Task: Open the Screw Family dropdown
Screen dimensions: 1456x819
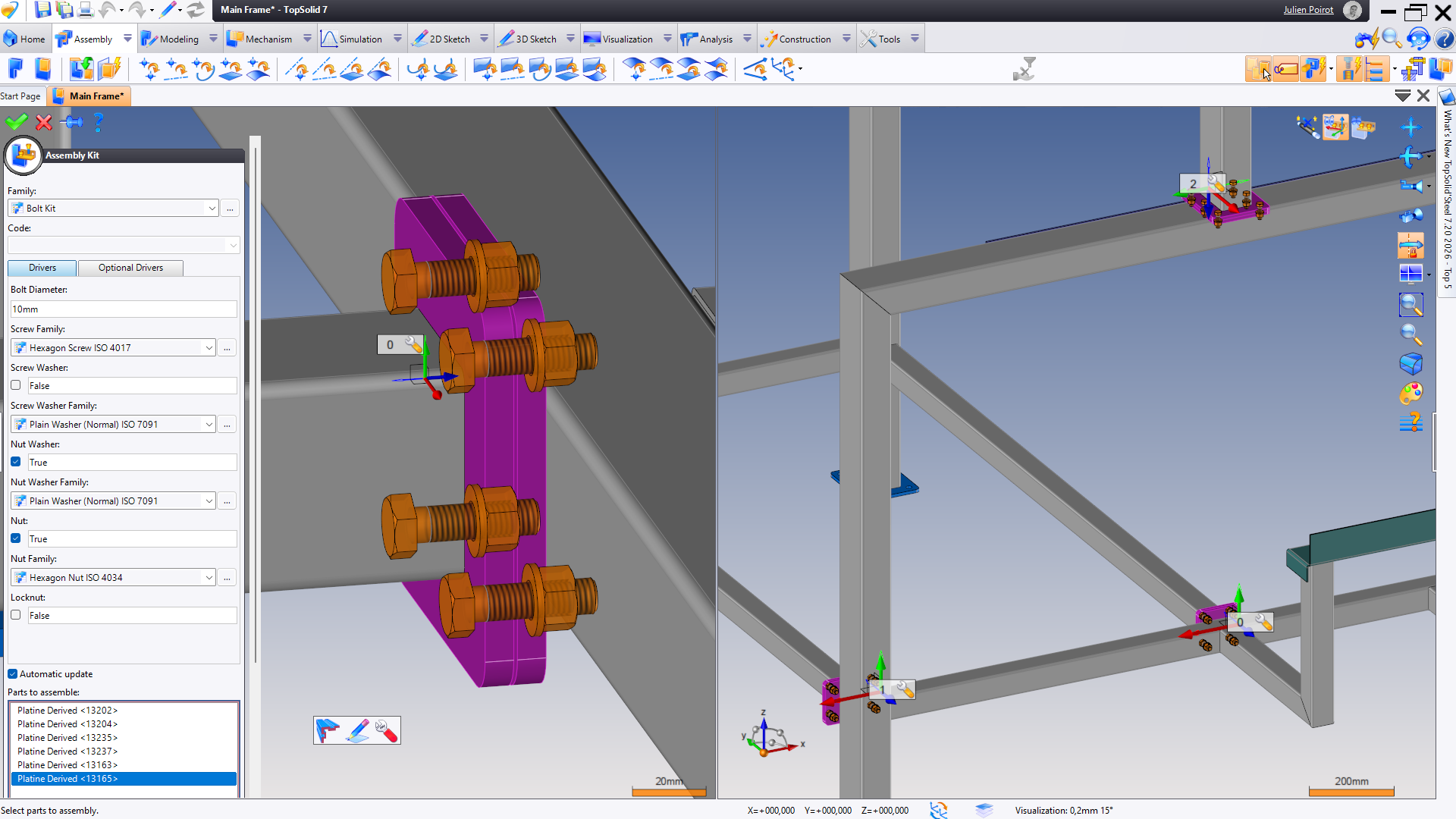Action: [209, 348]
